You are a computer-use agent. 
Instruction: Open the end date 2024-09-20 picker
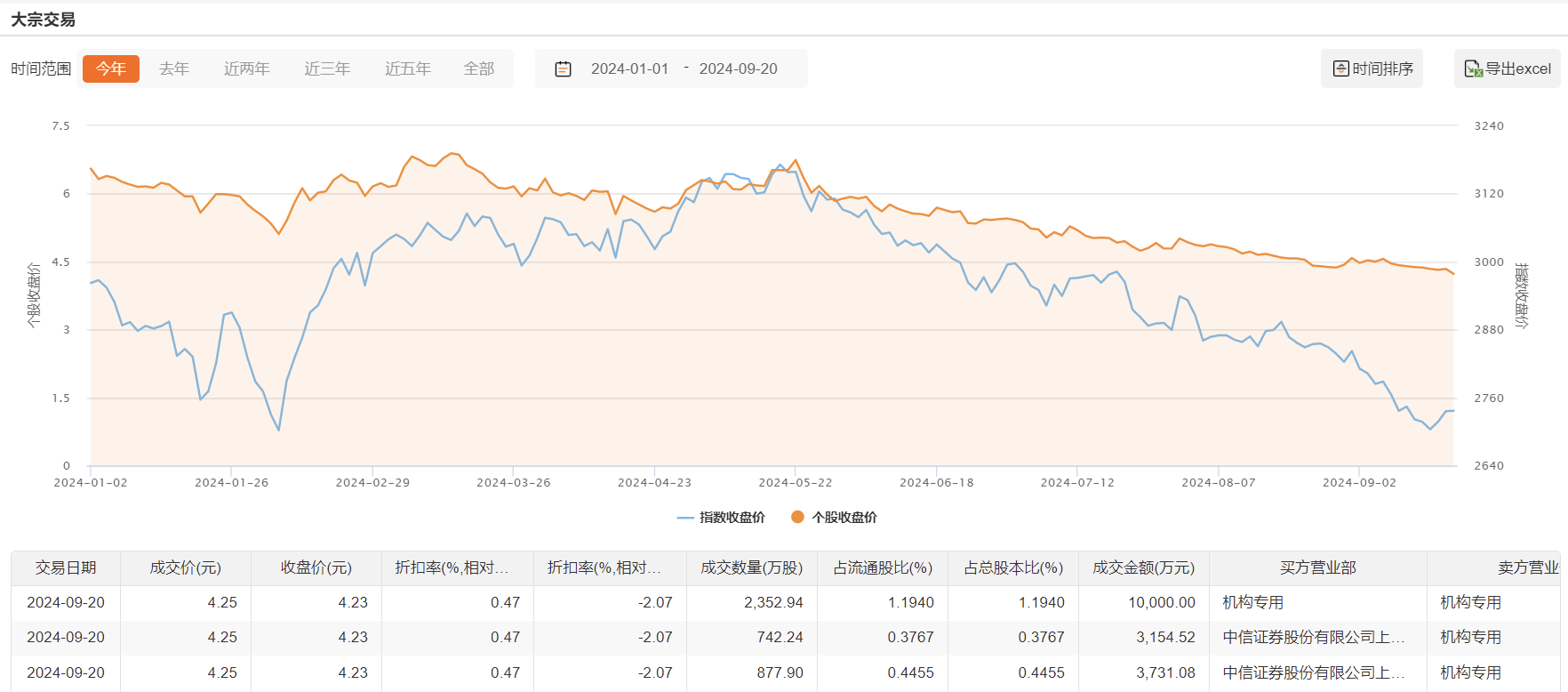pos(738,68)
